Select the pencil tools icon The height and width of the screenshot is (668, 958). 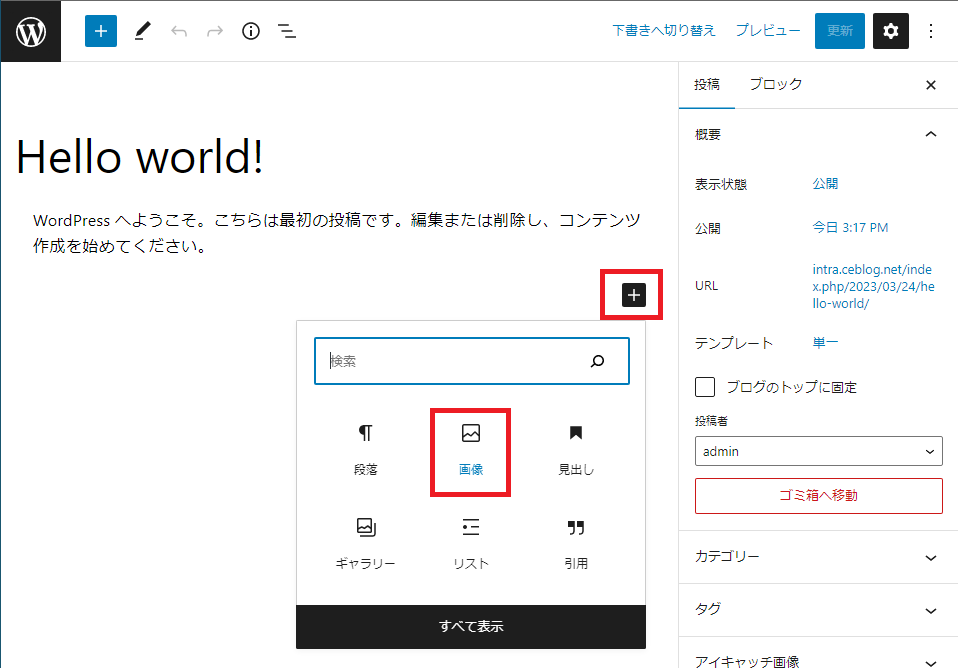coord(142,31)
